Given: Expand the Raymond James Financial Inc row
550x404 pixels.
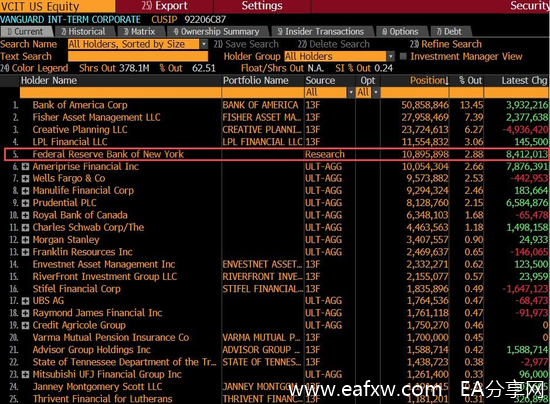Looking at the screenshot, I should click(x=25, y=313).
